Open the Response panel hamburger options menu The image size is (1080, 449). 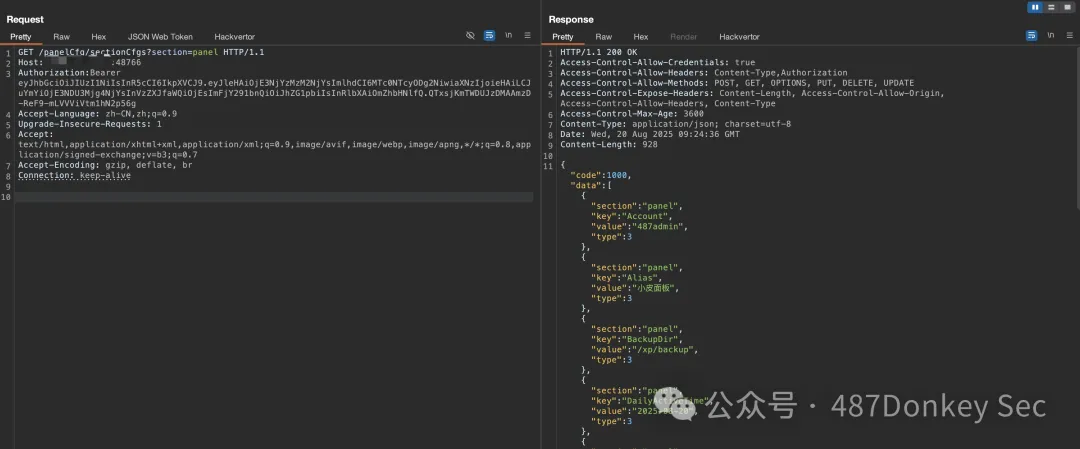coord(1068,35)
